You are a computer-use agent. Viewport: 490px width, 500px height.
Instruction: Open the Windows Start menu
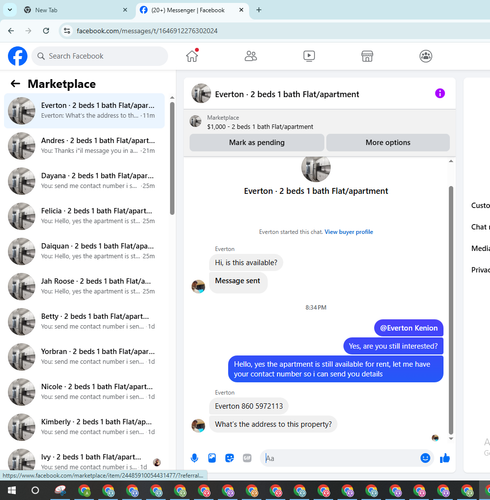point(12,490)
